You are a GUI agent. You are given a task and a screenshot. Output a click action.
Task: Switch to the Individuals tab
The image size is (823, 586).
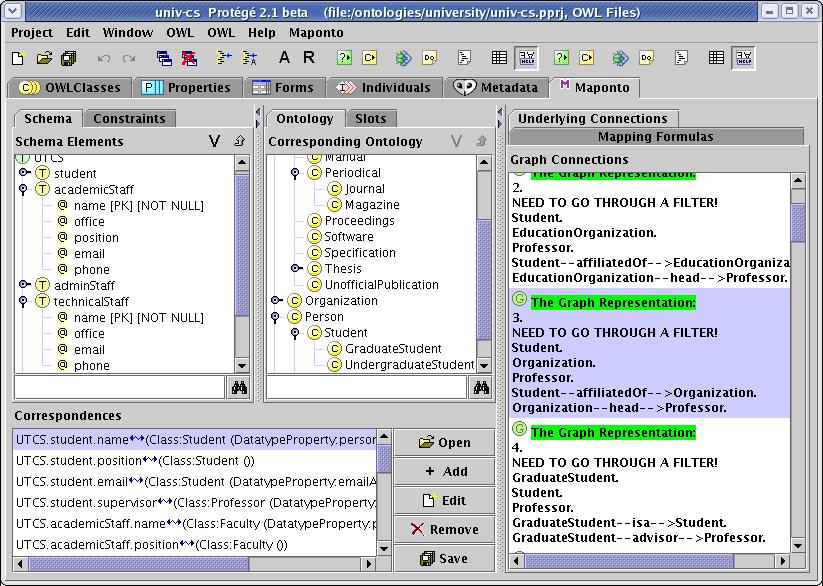(383, 88)
